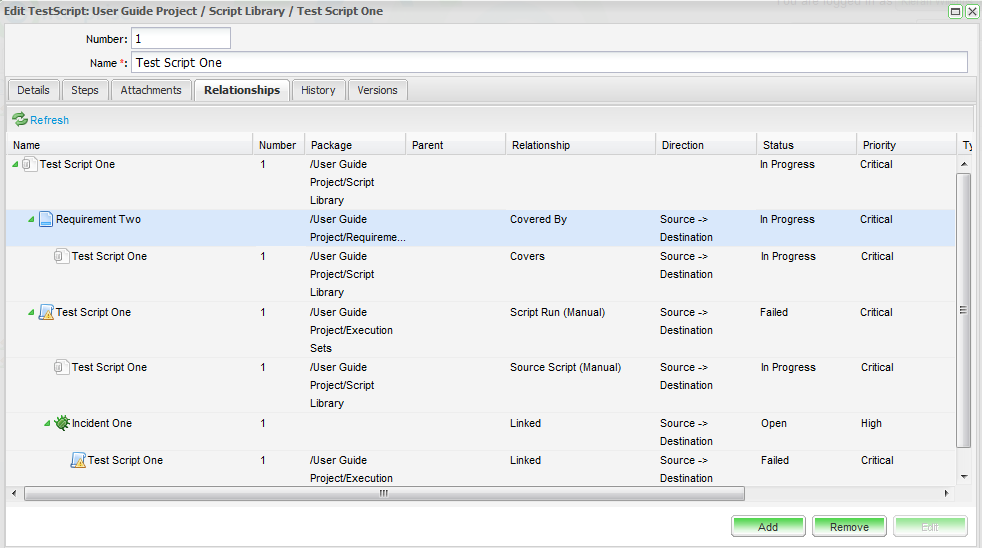Click the Requirement Two document icon
The height and width of the screenshot is (548, 982).
45,220
